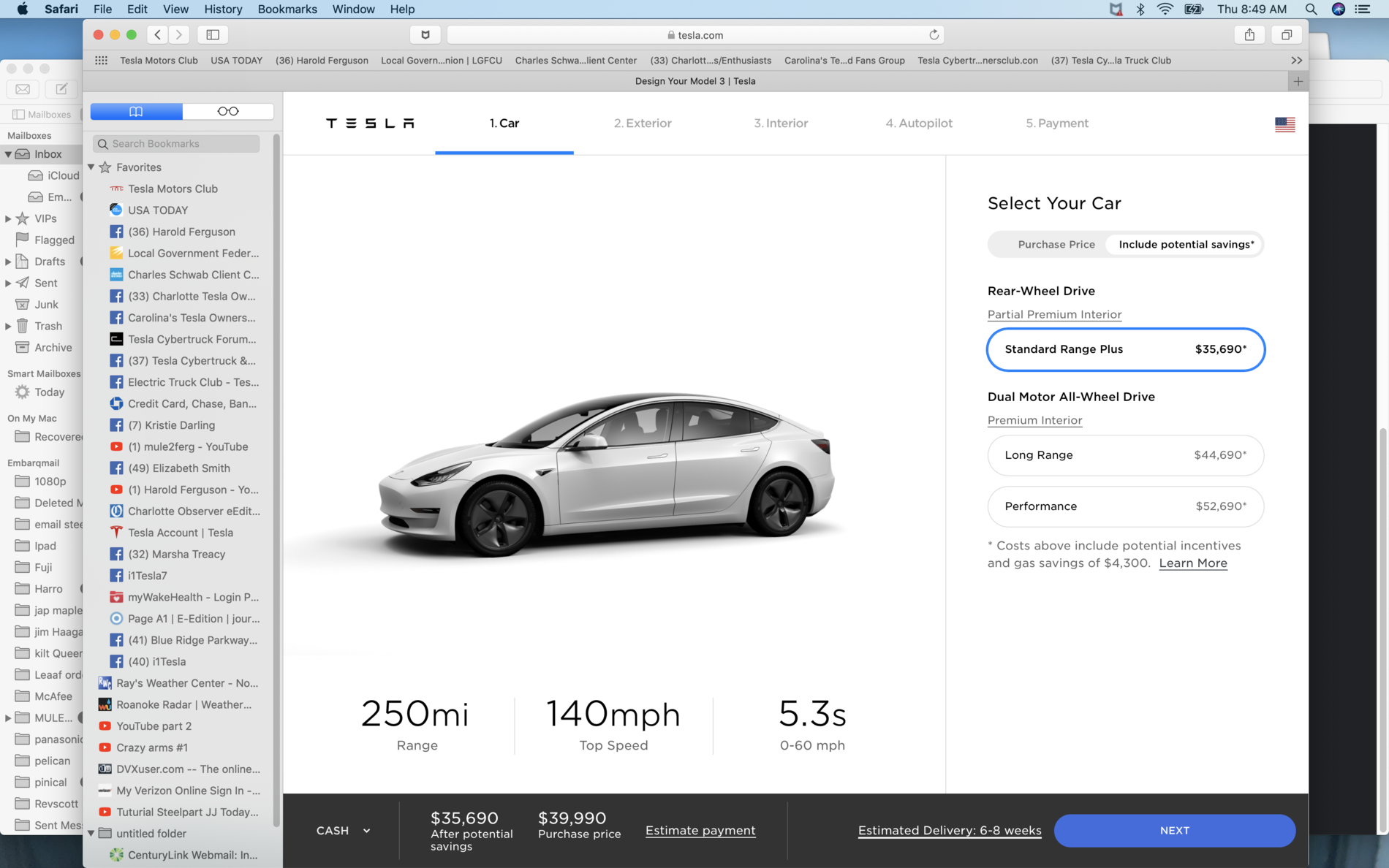Expand Trash in Mail window
Image resolution: width=1389 pixels, height=868 pixels.
(8, 326)
